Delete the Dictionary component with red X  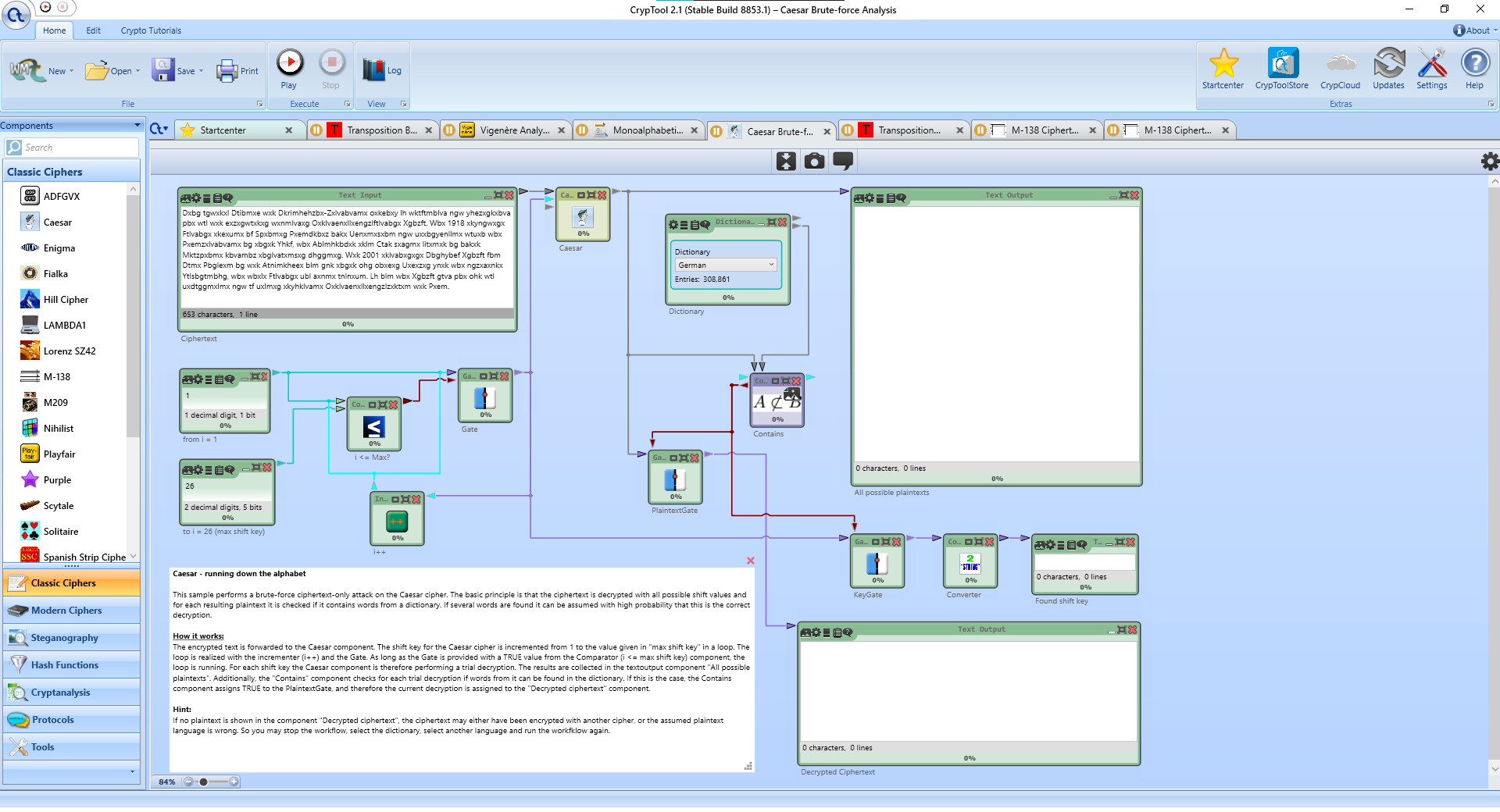(783, 223)
